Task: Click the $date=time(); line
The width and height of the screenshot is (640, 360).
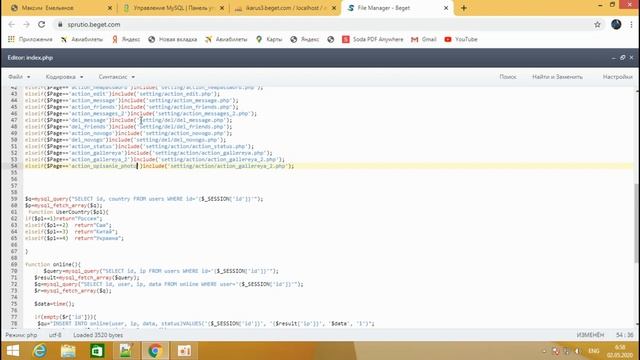Action: (54, 304)
